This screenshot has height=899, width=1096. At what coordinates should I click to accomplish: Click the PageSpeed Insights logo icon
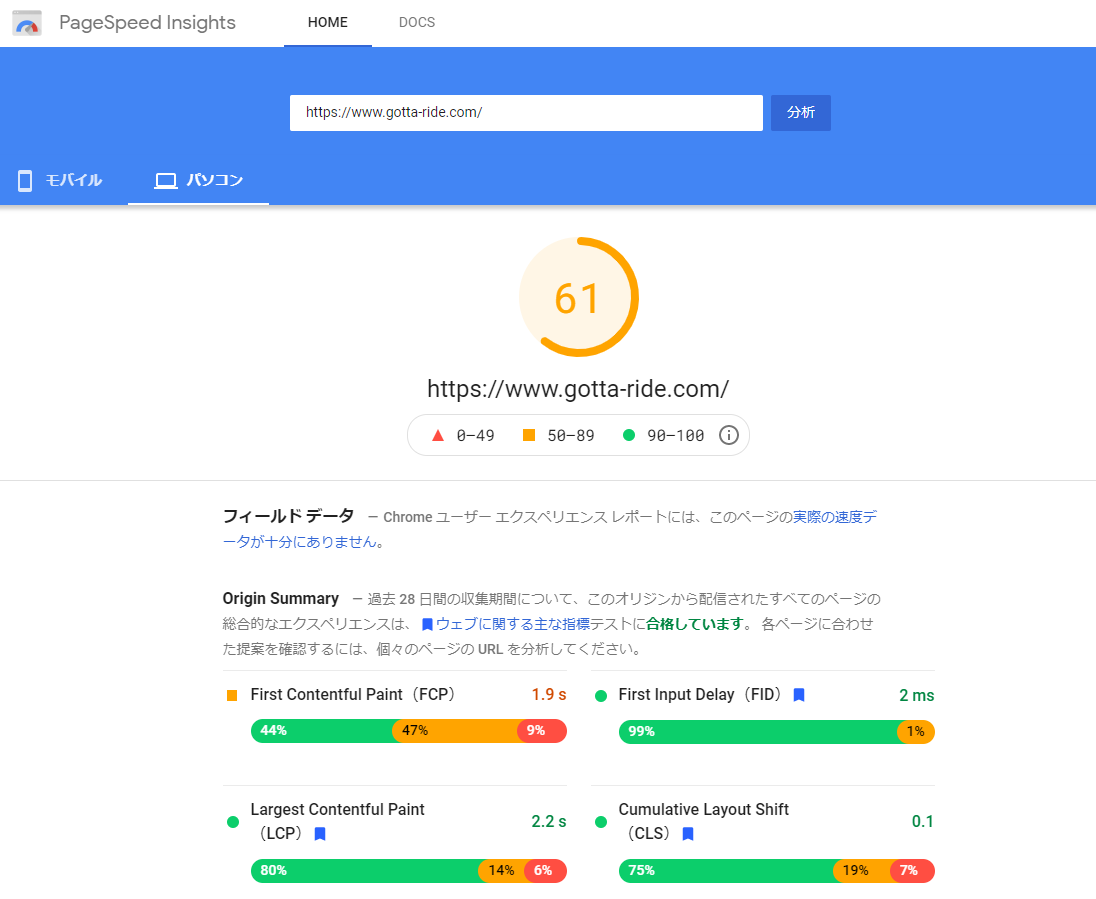click(27, 23)
